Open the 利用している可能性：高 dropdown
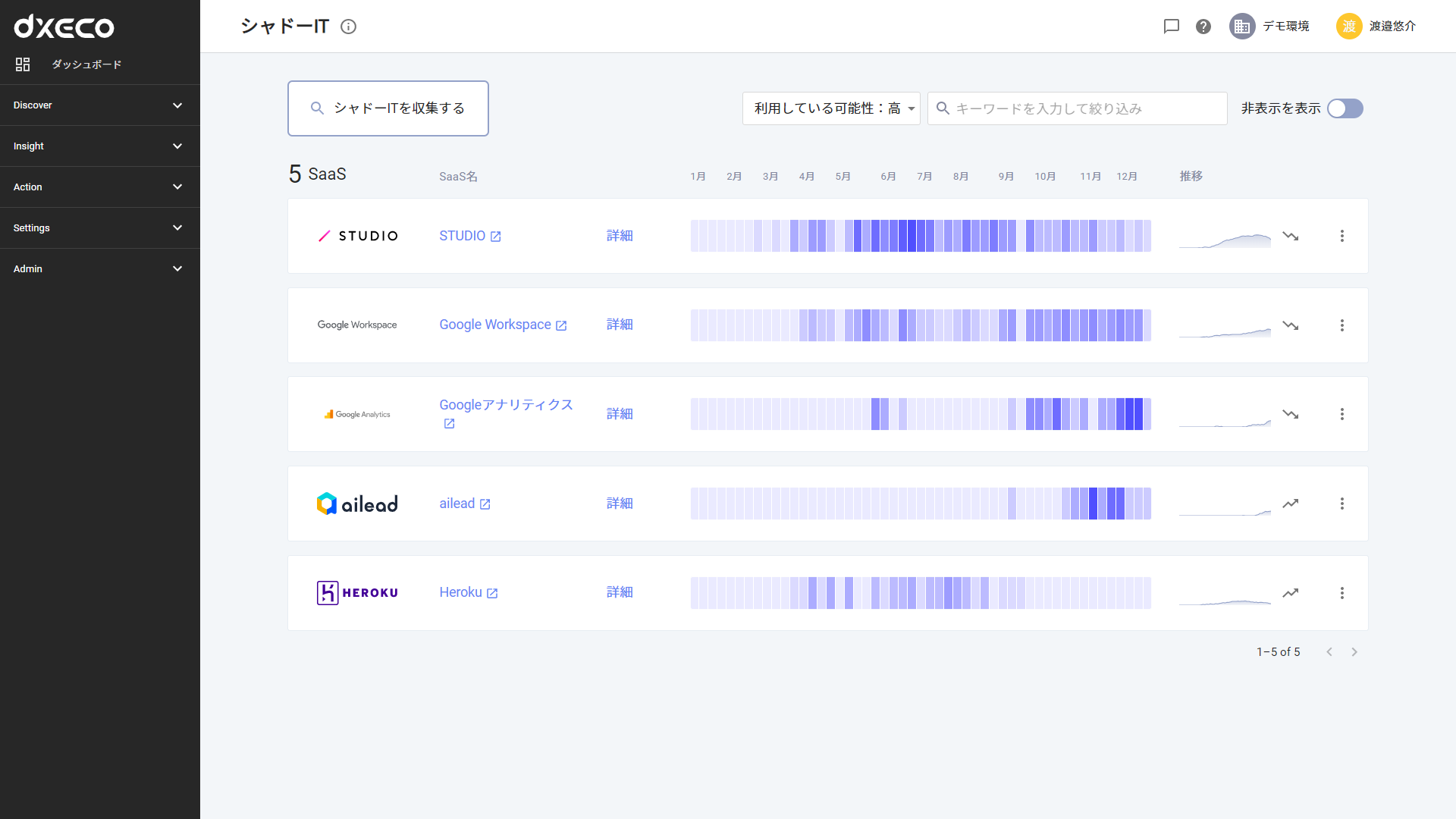1456x819 pixels. click(831, 108)
